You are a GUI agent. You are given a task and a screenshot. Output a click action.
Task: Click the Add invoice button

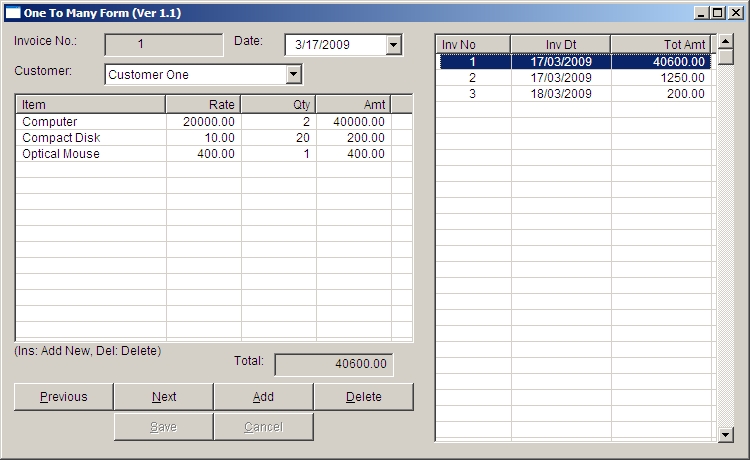pos(263,397)
